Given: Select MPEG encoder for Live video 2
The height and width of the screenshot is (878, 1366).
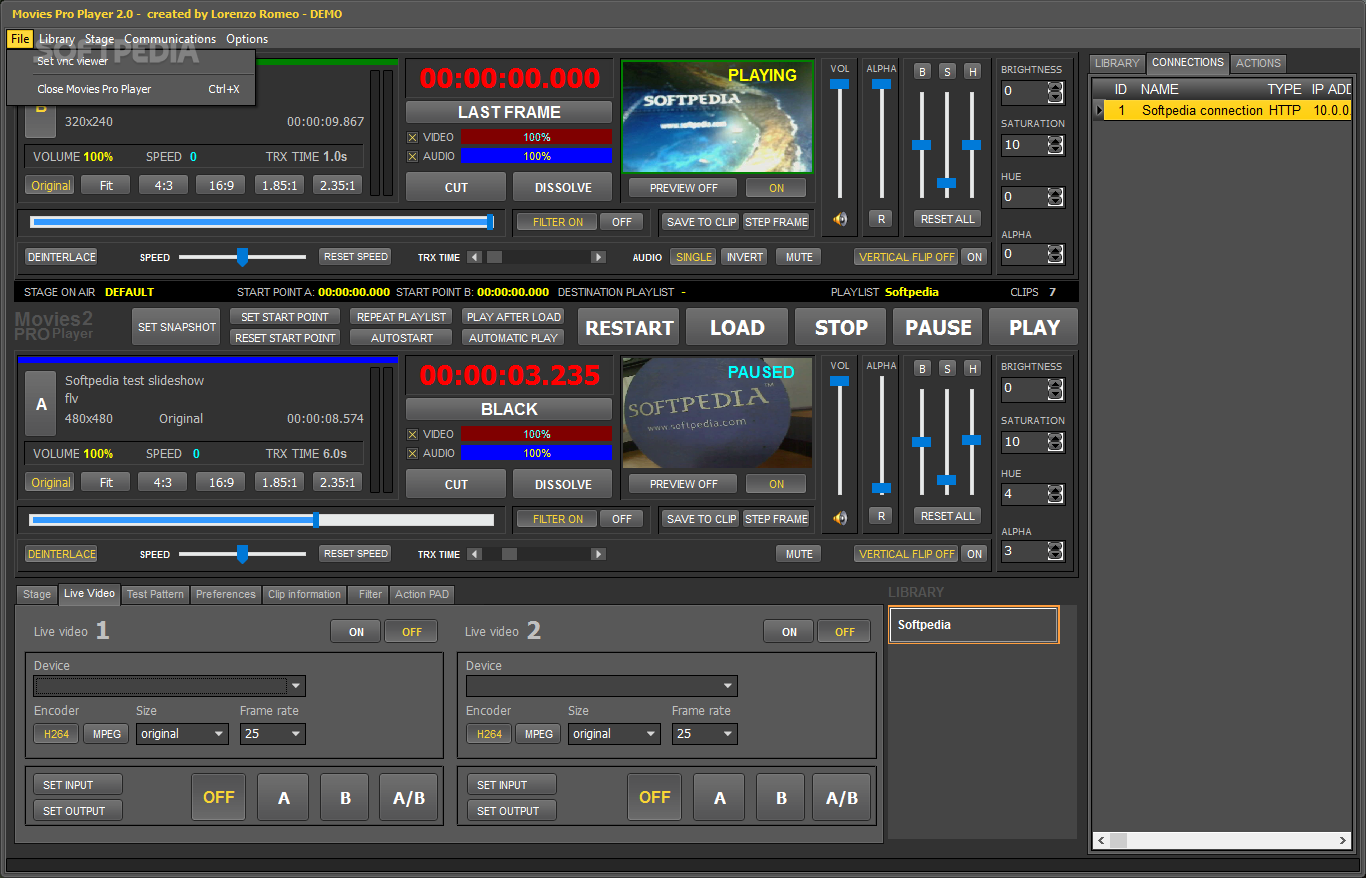Looking at the screenshot, I should (538, 733).
